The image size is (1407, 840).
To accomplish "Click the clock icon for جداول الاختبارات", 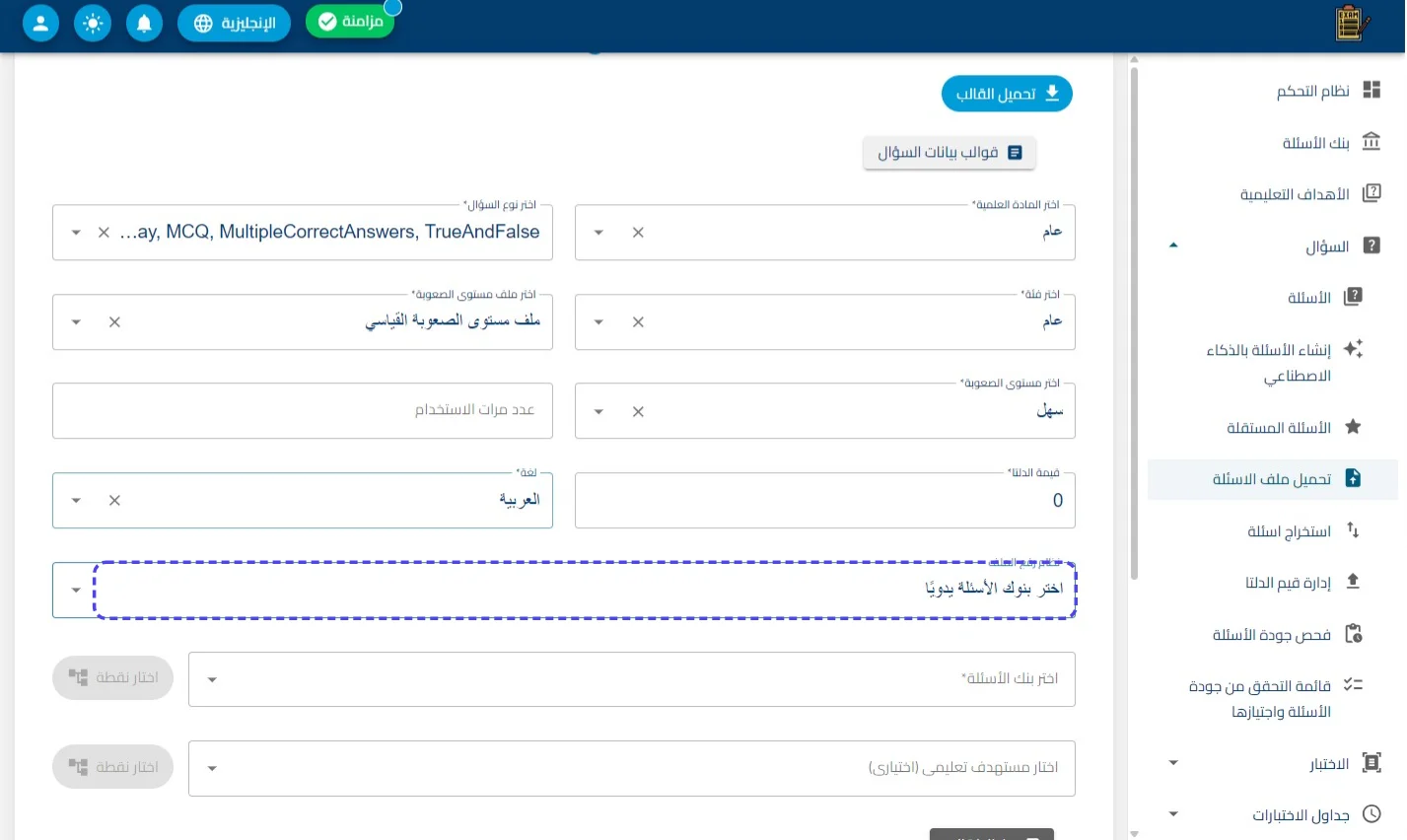I will click(1372, 813).
